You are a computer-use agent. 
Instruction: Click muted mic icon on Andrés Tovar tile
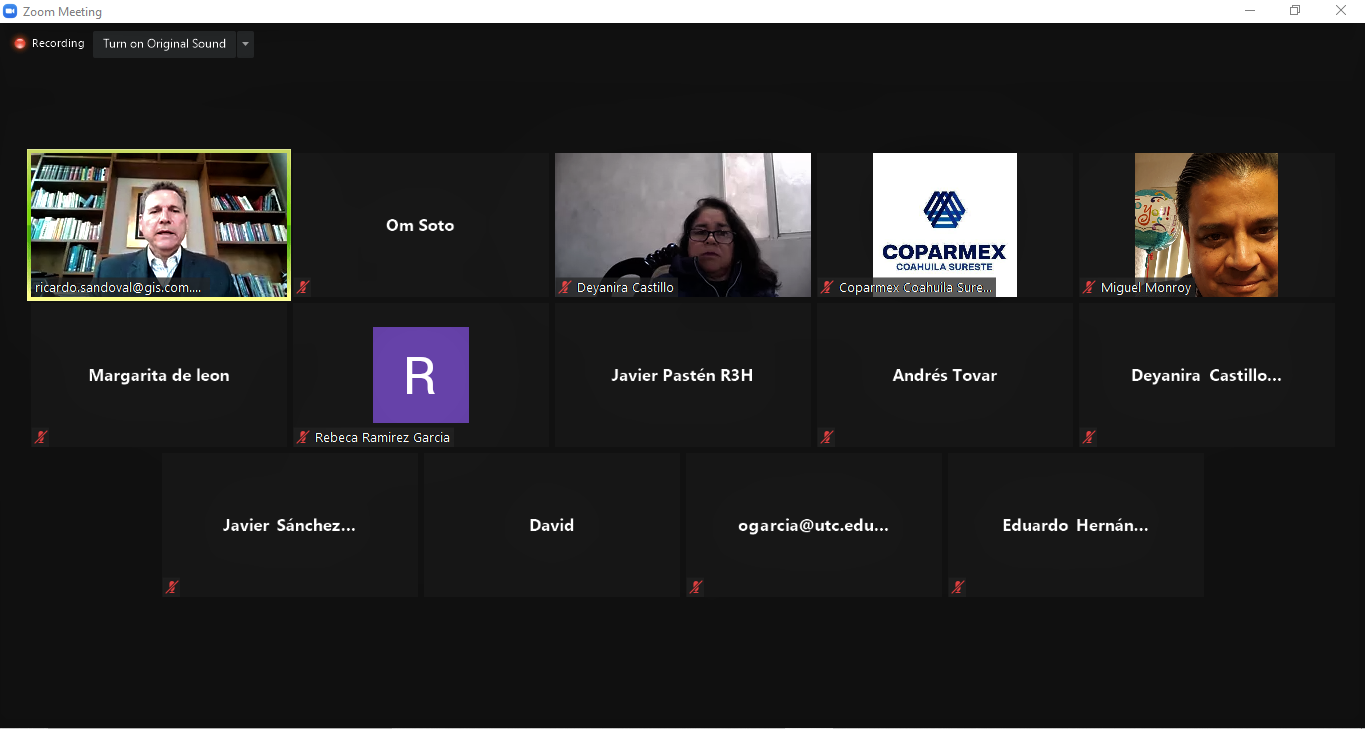827,437
